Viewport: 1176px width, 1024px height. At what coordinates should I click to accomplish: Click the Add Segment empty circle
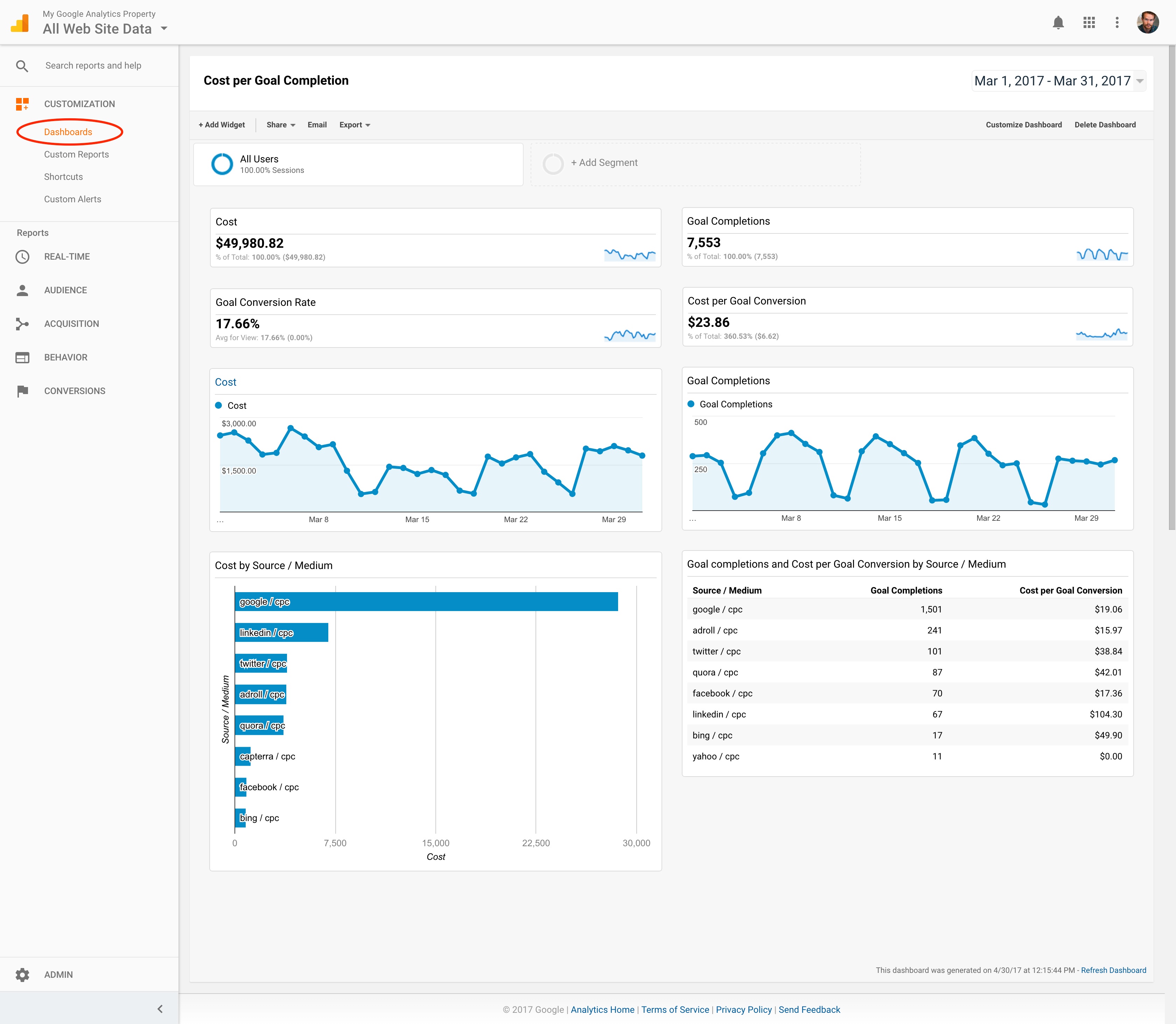click(553, 164)
